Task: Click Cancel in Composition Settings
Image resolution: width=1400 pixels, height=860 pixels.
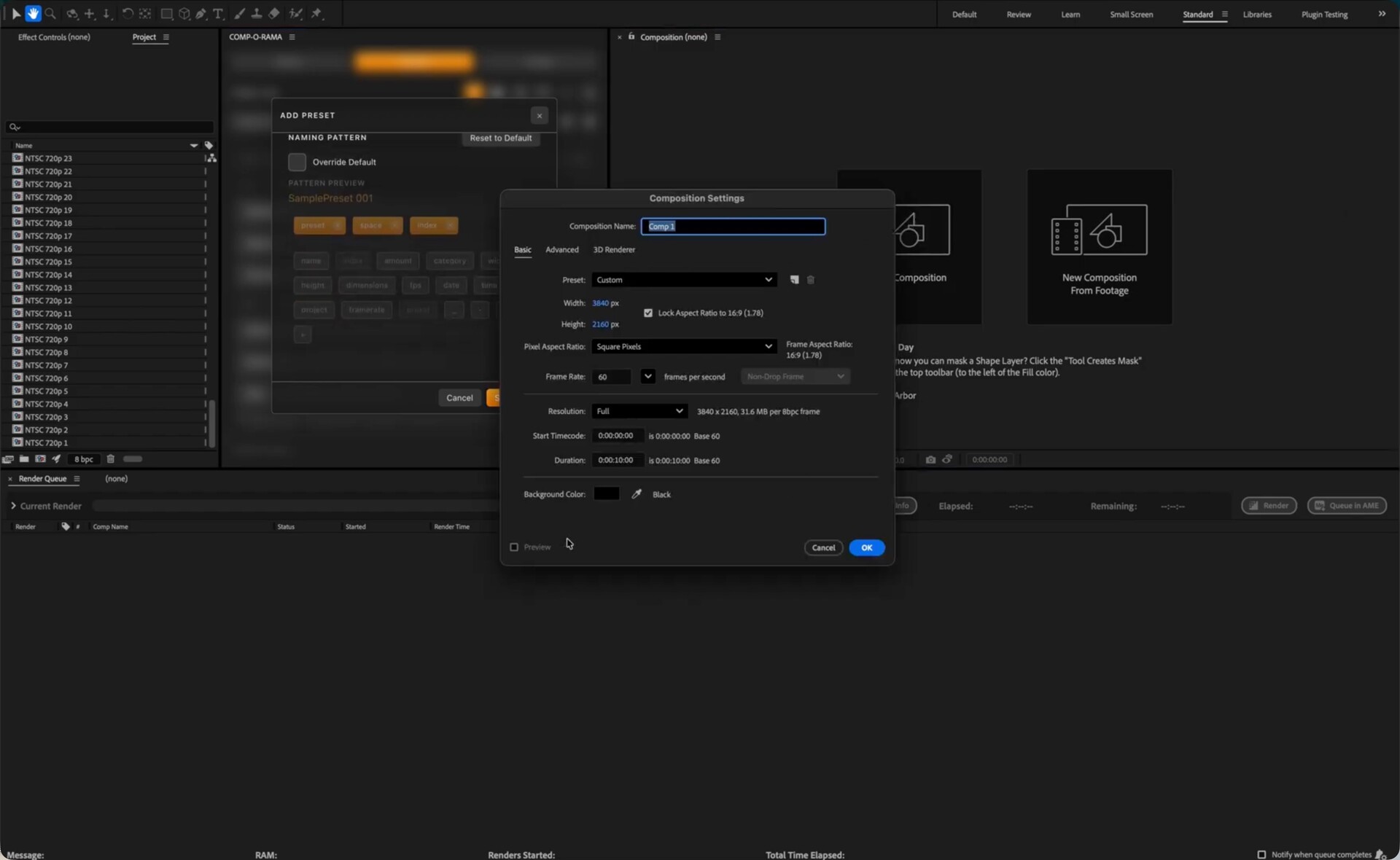Action: (x=823, y=548)
